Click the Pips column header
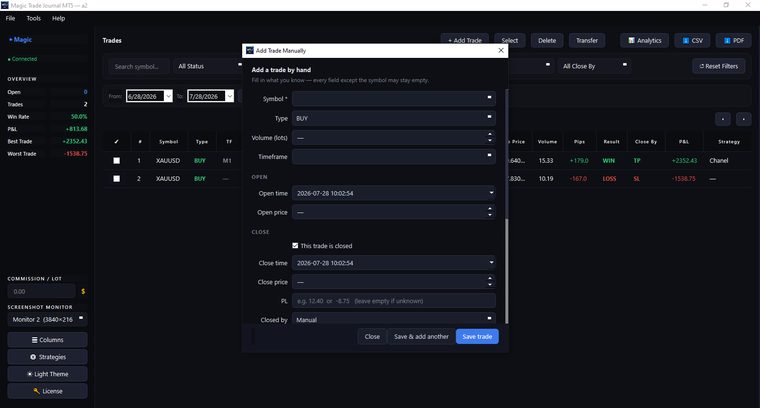The image size is (760, 408). click(x=580, y=142)
